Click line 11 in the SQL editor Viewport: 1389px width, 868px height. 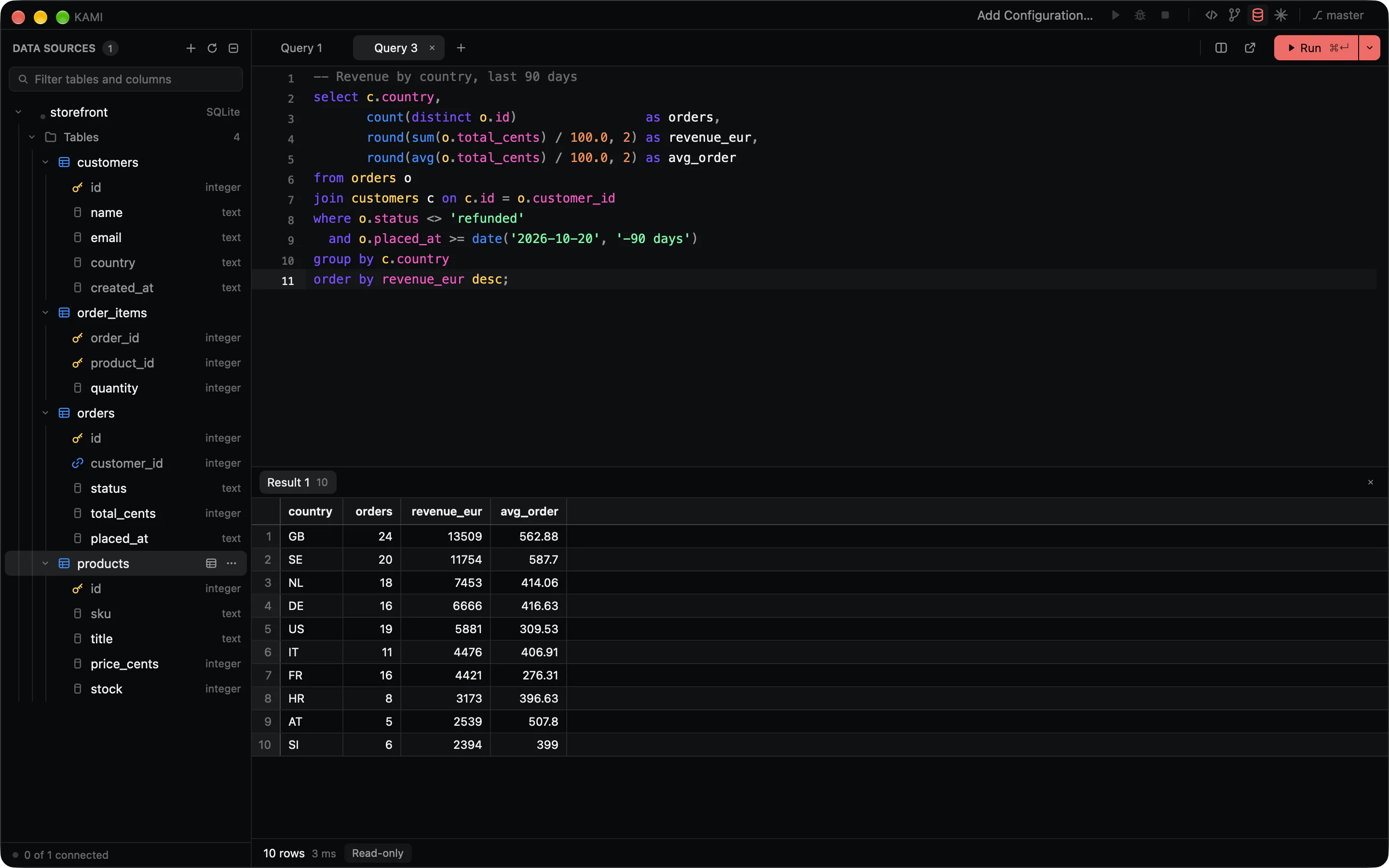[x=814, y=280]
